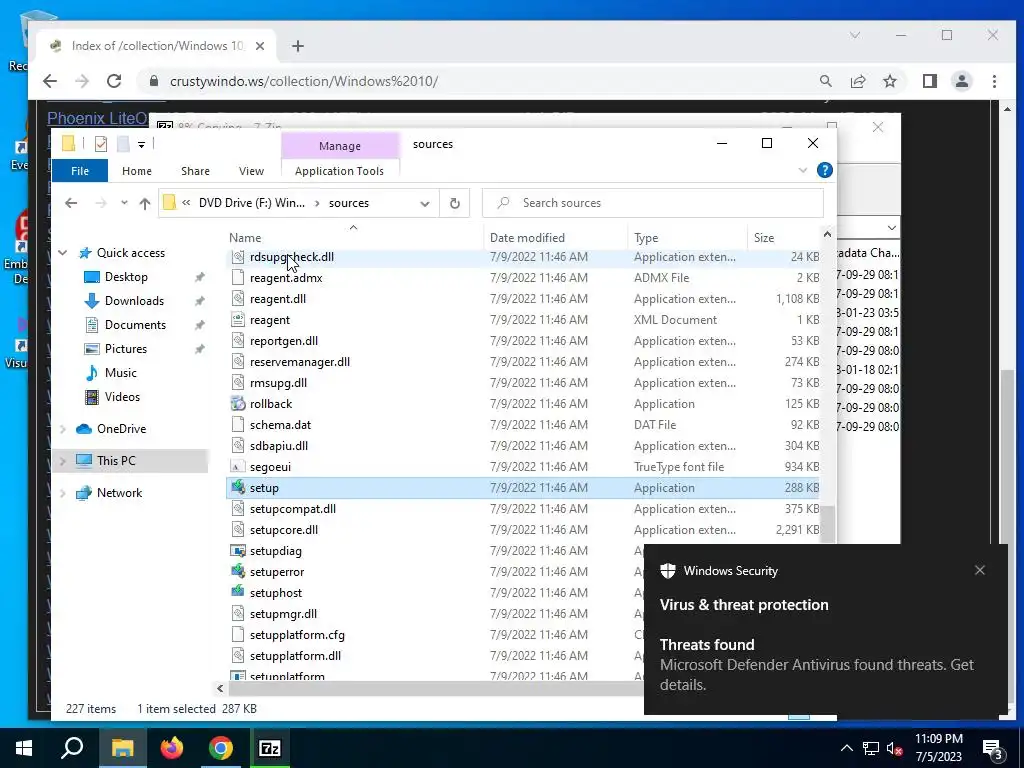Open the Customize Quick Access Toolbar dropdown
This screenshot has width=1024, height=768.
point(141,144)
